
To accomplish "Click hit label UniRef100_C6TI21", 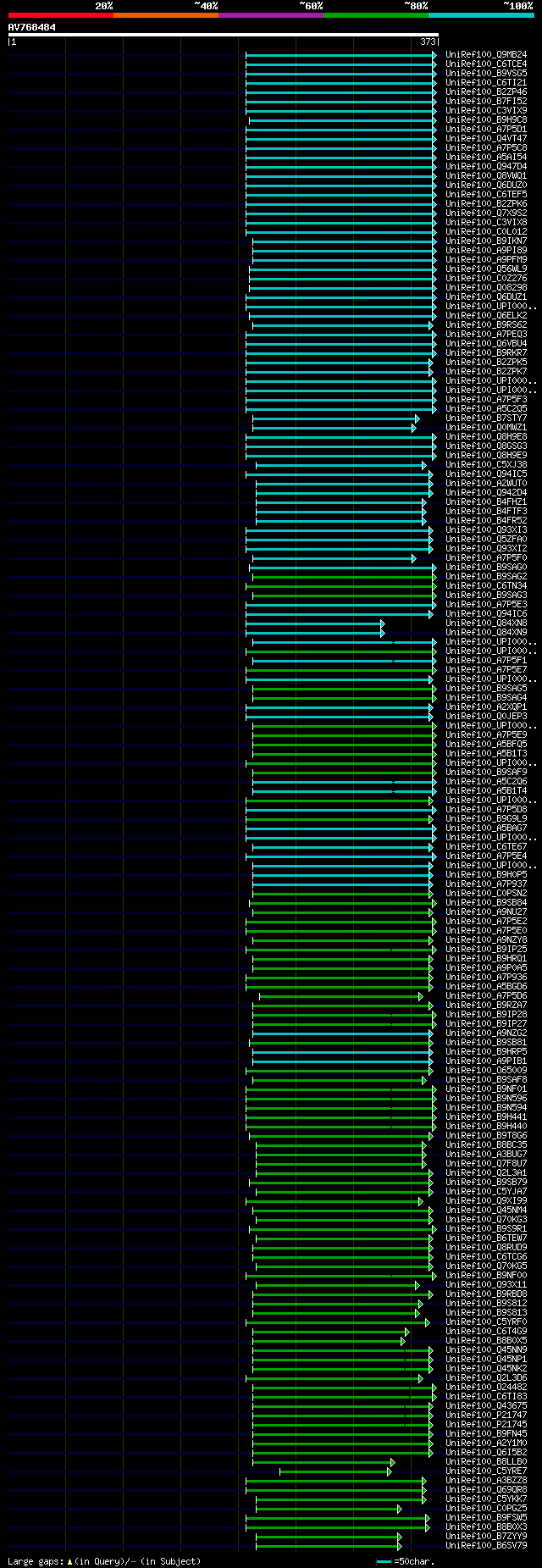I will tap(486, 83).
